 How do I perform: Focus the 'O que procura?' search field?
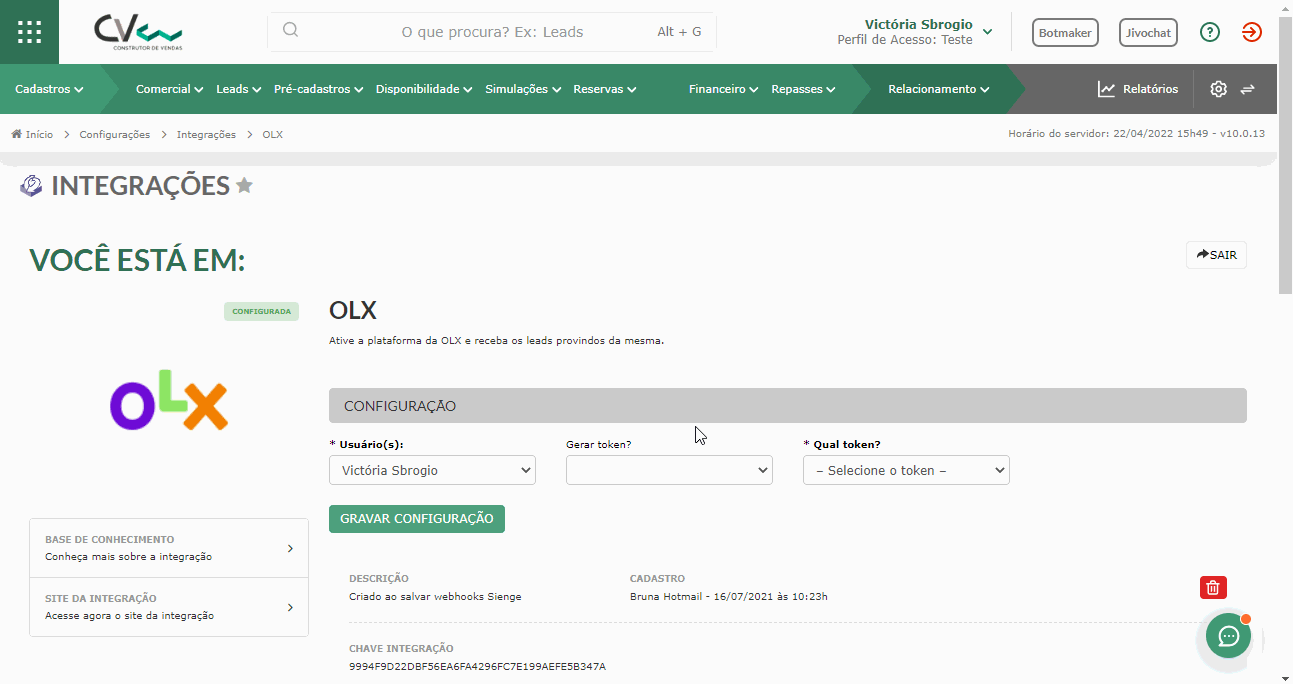tap(492, 31)
